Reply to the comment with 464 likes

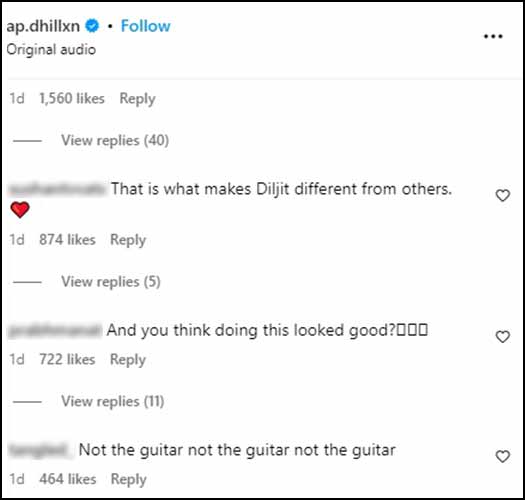(x=129, y=479)
